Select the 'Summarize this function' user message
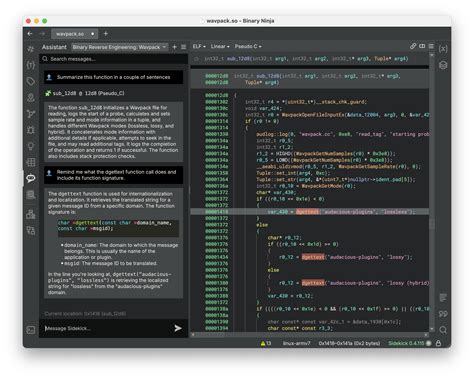Viewport: 474px width, 378px height. [114, 77]
